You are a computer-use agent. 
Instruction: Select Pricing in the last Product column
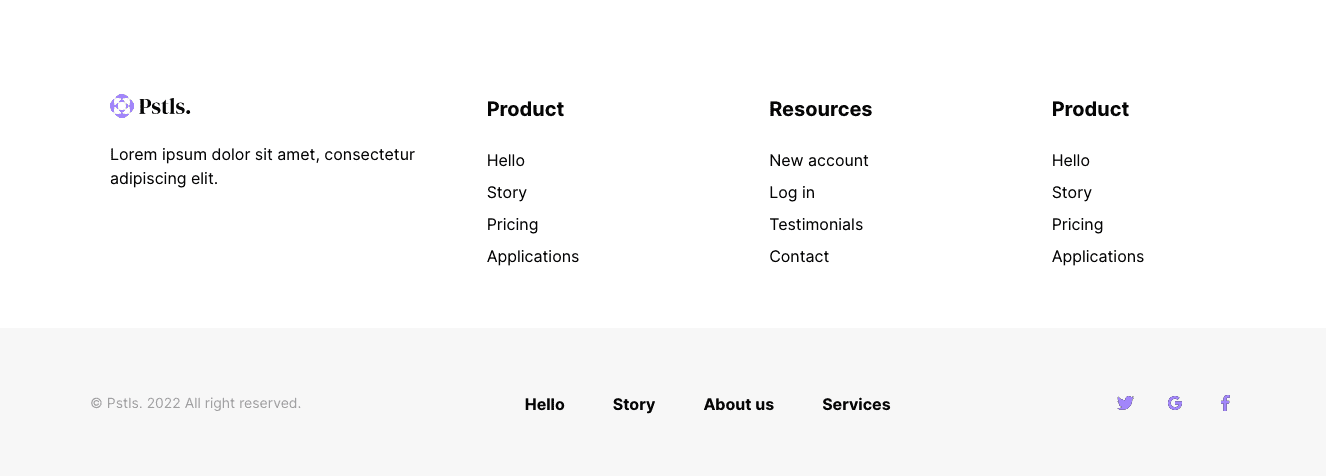(1078, 225)
